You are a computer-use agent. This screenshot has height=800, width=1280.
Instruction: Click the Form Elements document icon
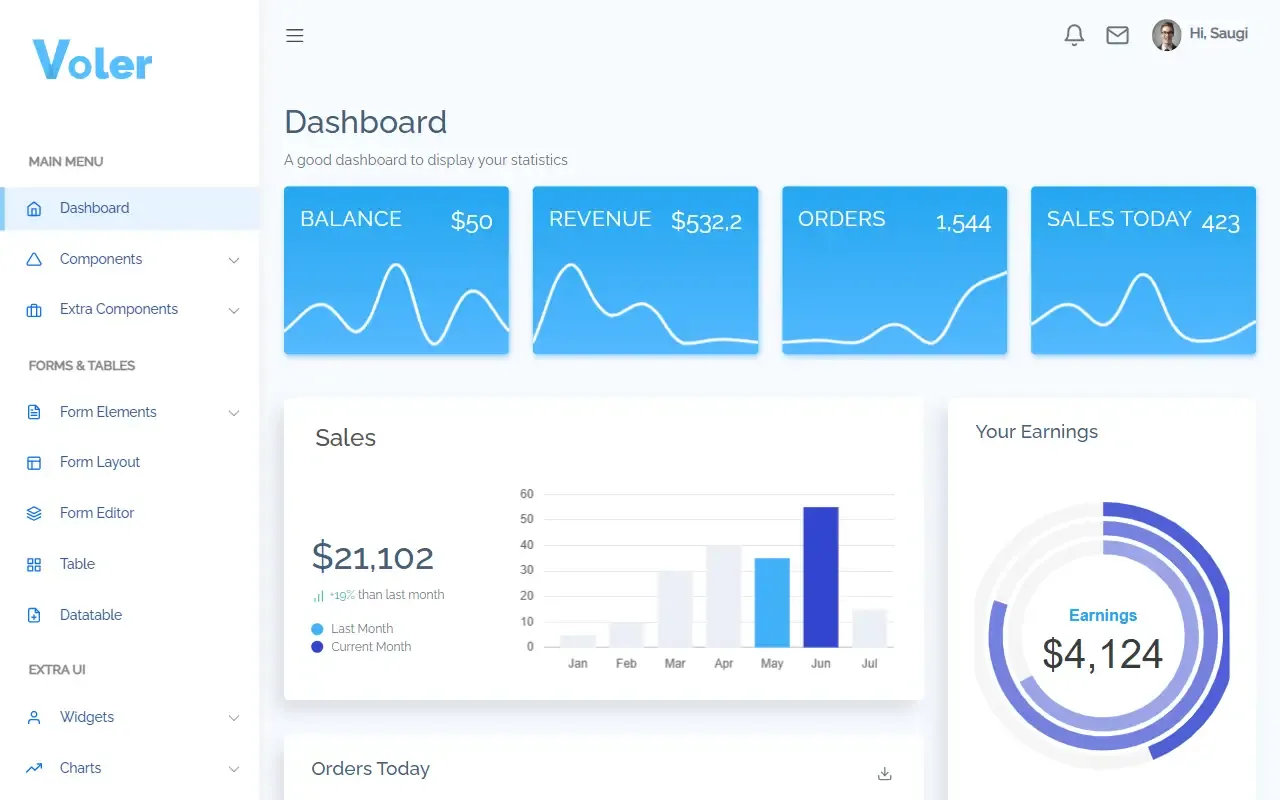pyautogui.click(x=34, y=412)
